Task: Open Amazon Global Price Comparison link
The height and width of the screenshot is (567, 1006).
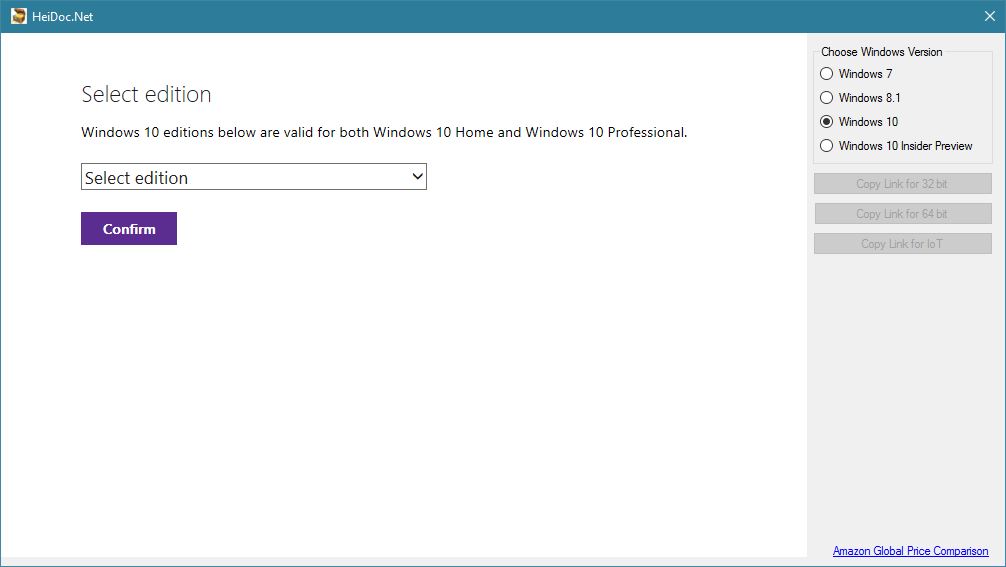Action: (910, 551)
